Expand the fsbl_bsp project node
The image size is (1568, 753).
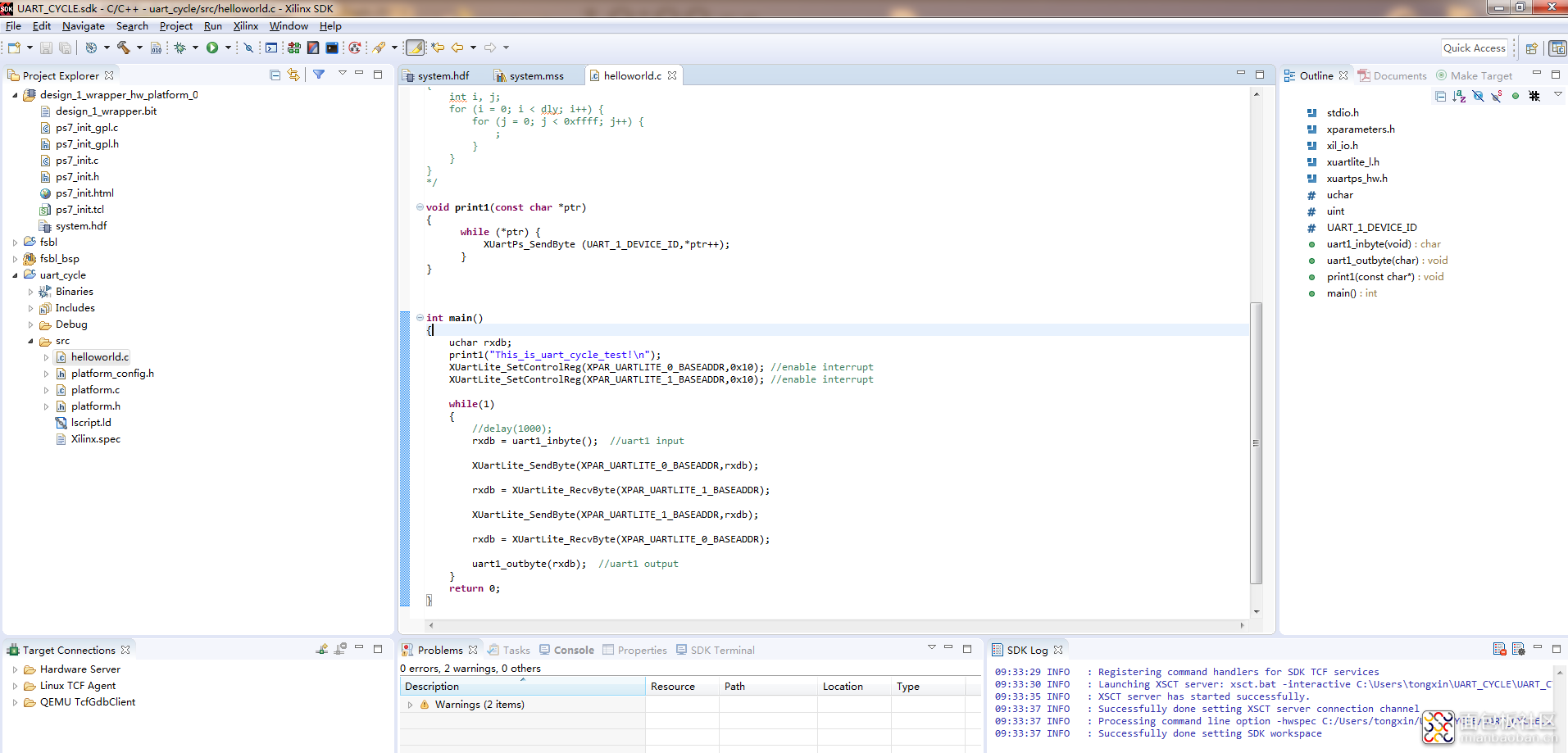click(15, 259)
